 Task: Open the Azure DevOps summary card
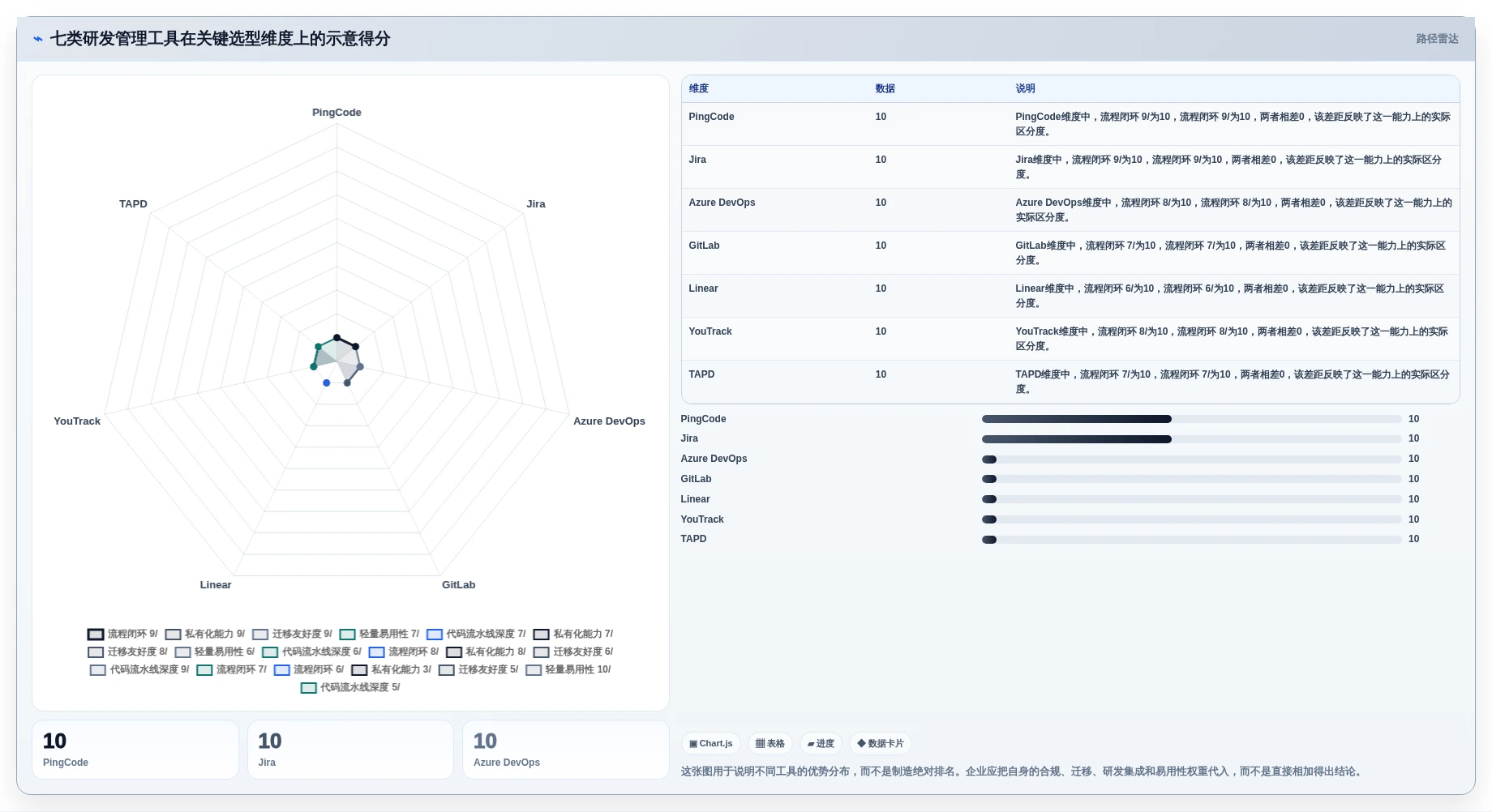566,750
